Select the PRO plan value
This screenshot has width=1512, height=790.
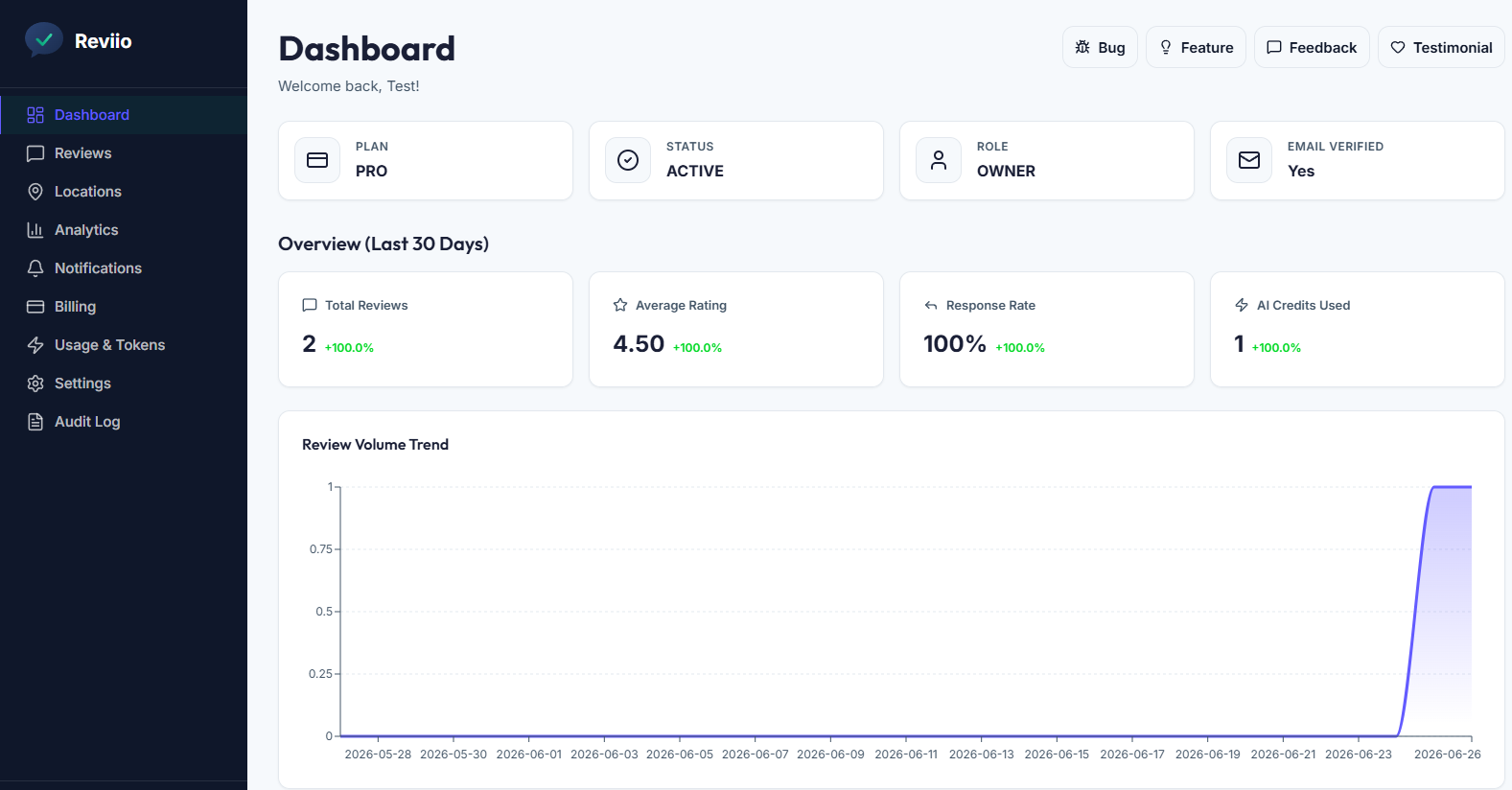(371, 172)
